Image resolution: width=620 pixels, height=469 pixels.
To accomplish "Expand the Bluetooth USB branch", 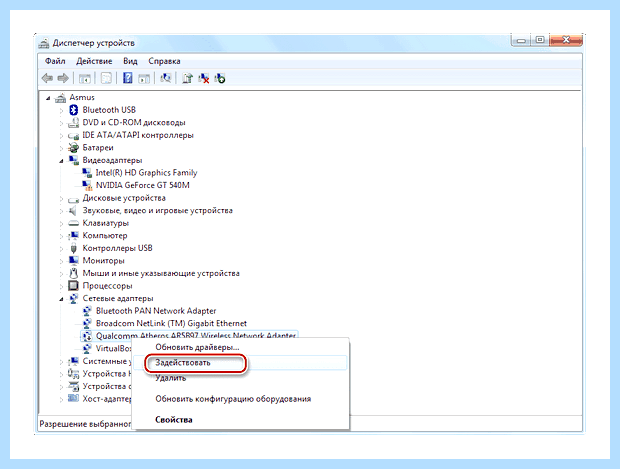I will click(x=61, y=110).
